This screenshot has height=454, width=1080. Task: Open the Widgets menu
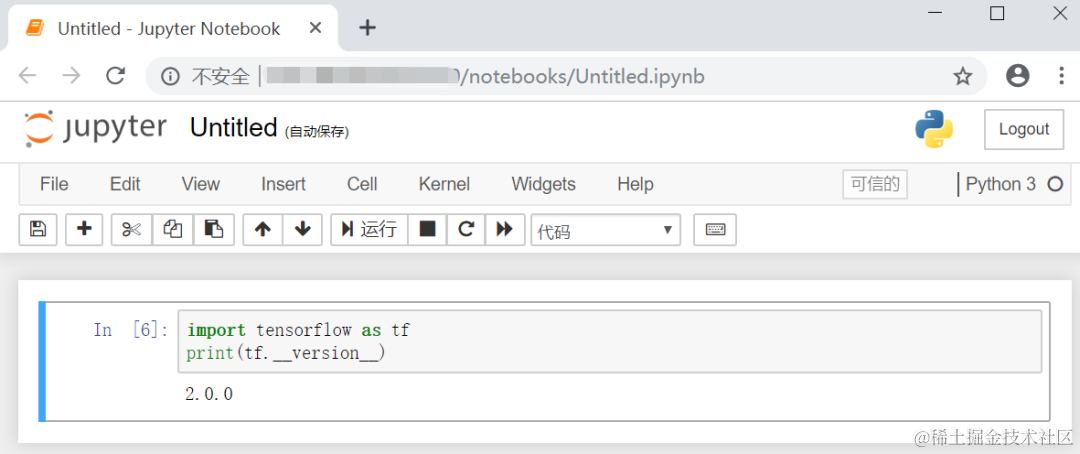(x=543, y=184)
